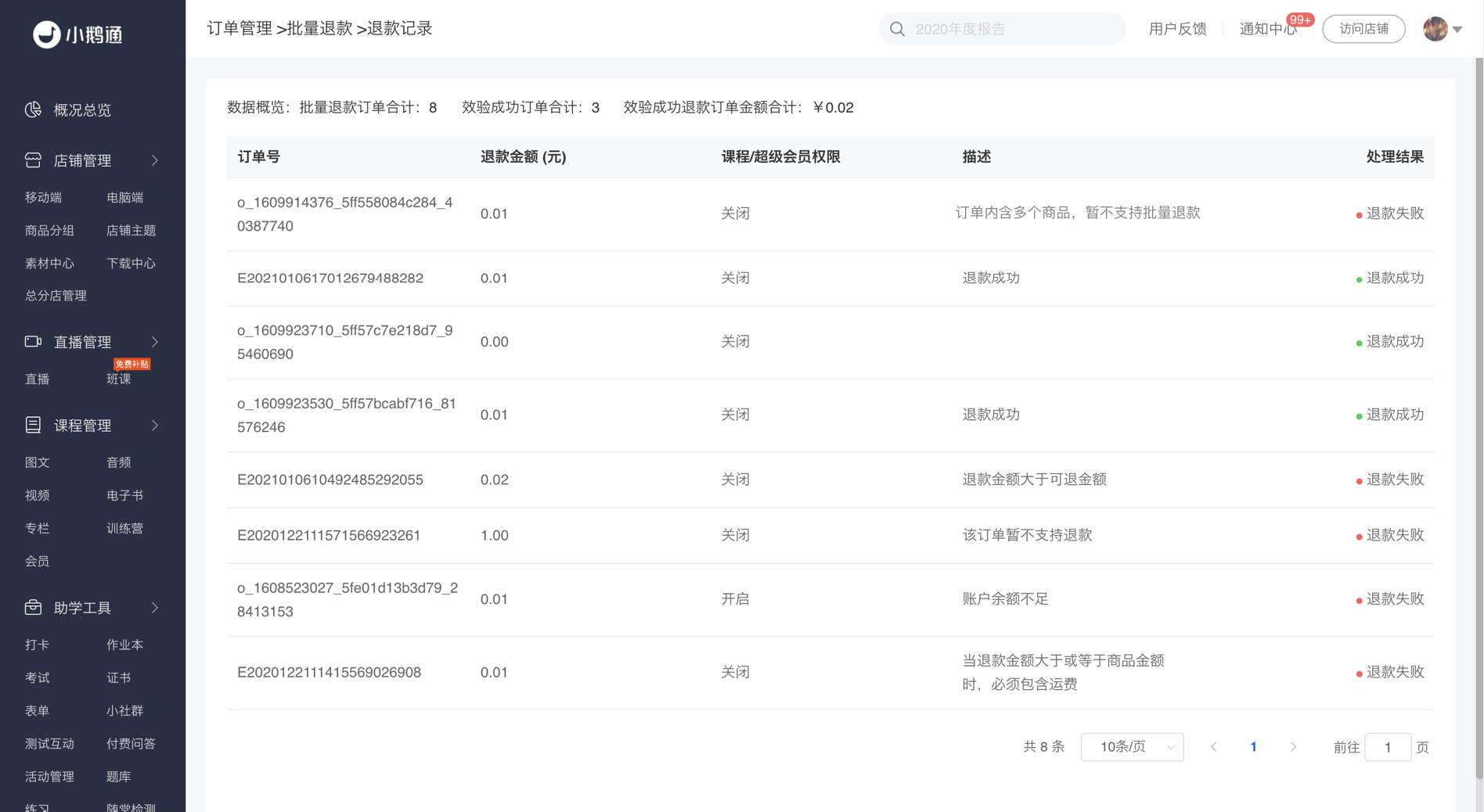This screenshot has width=1484, height=812.
Task: Open 用户反馈 link
Action: (1177, 29)
